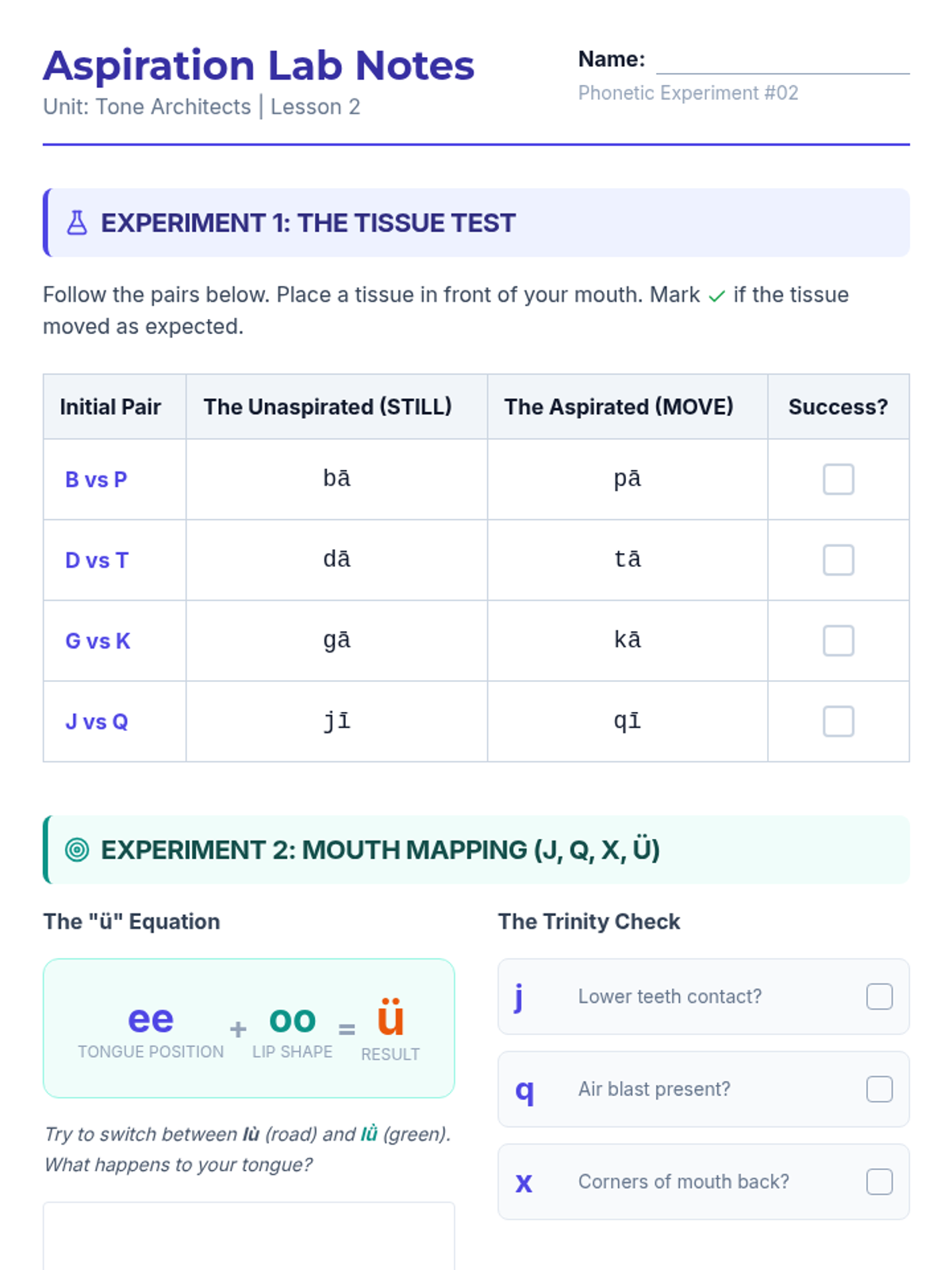This screenshot has width=952, height=1270.
Task: Click the purple 'ee' tongue position symbol
Action: point(151,1019)
